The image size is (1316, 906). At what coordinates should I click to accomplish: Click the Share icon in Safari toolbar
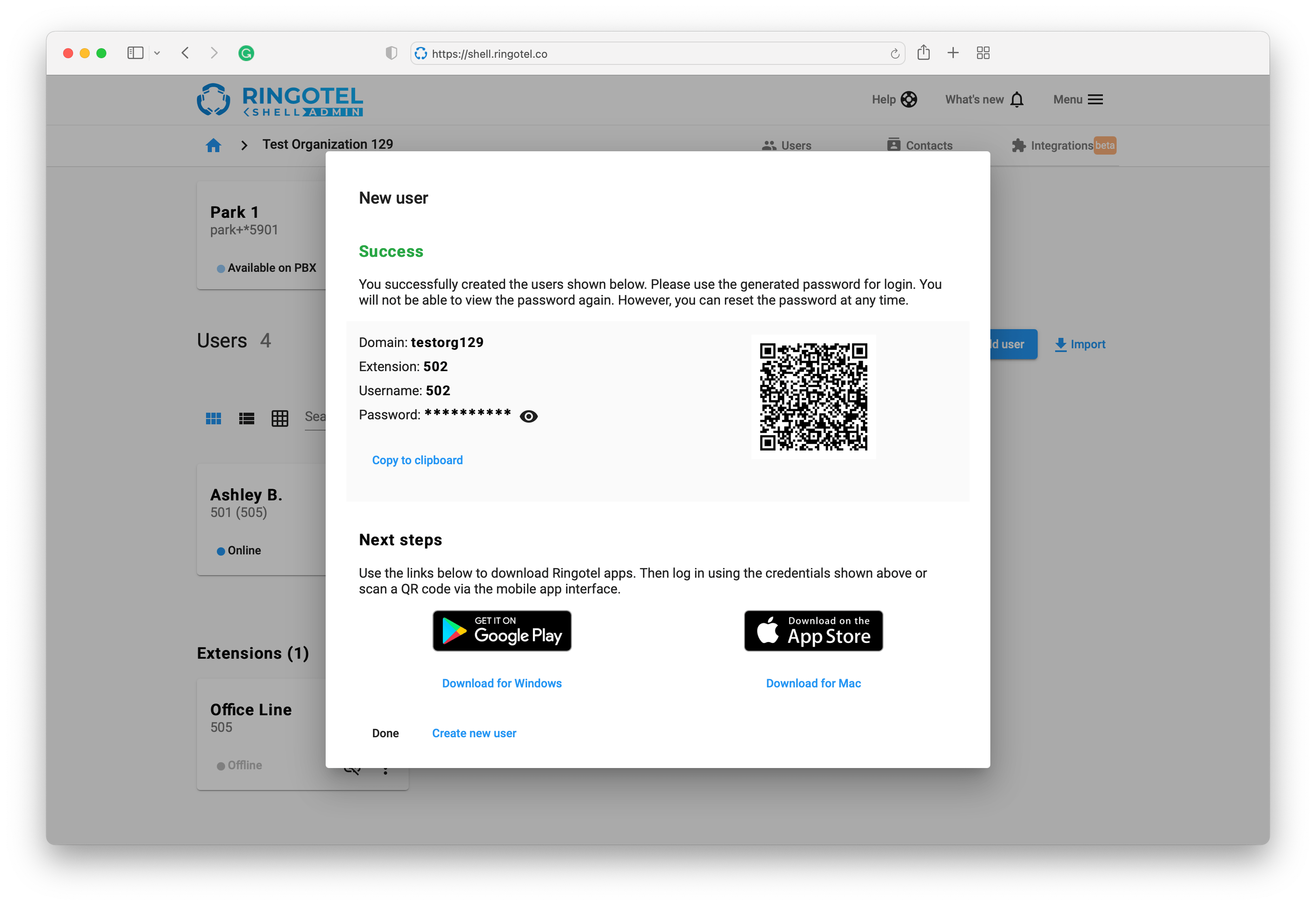tap(923, 52)
